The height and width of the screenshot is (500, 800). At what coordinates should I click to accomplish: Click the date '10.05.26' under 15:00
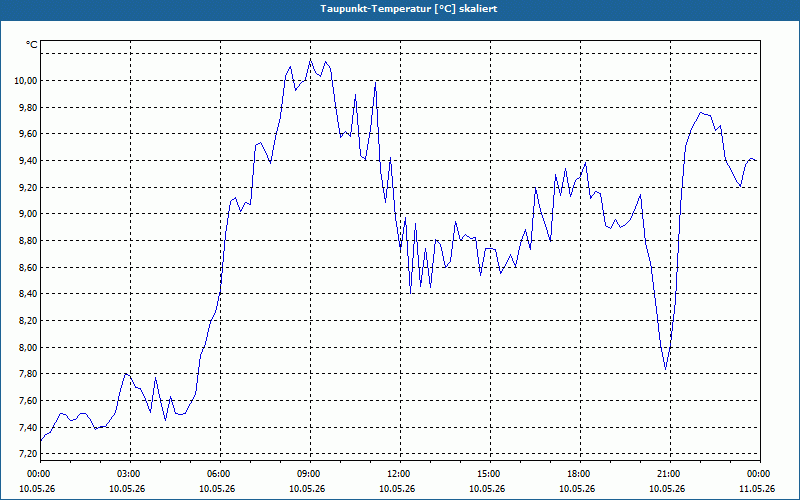tap(488, 489)
